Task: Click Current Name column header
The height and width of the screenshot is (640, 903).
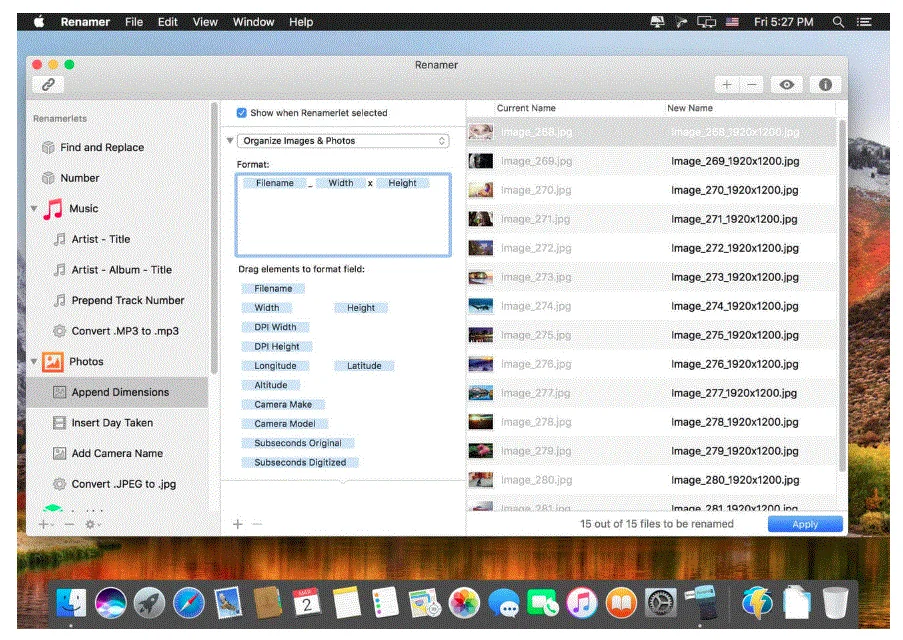Action: [x=526, y=108]
